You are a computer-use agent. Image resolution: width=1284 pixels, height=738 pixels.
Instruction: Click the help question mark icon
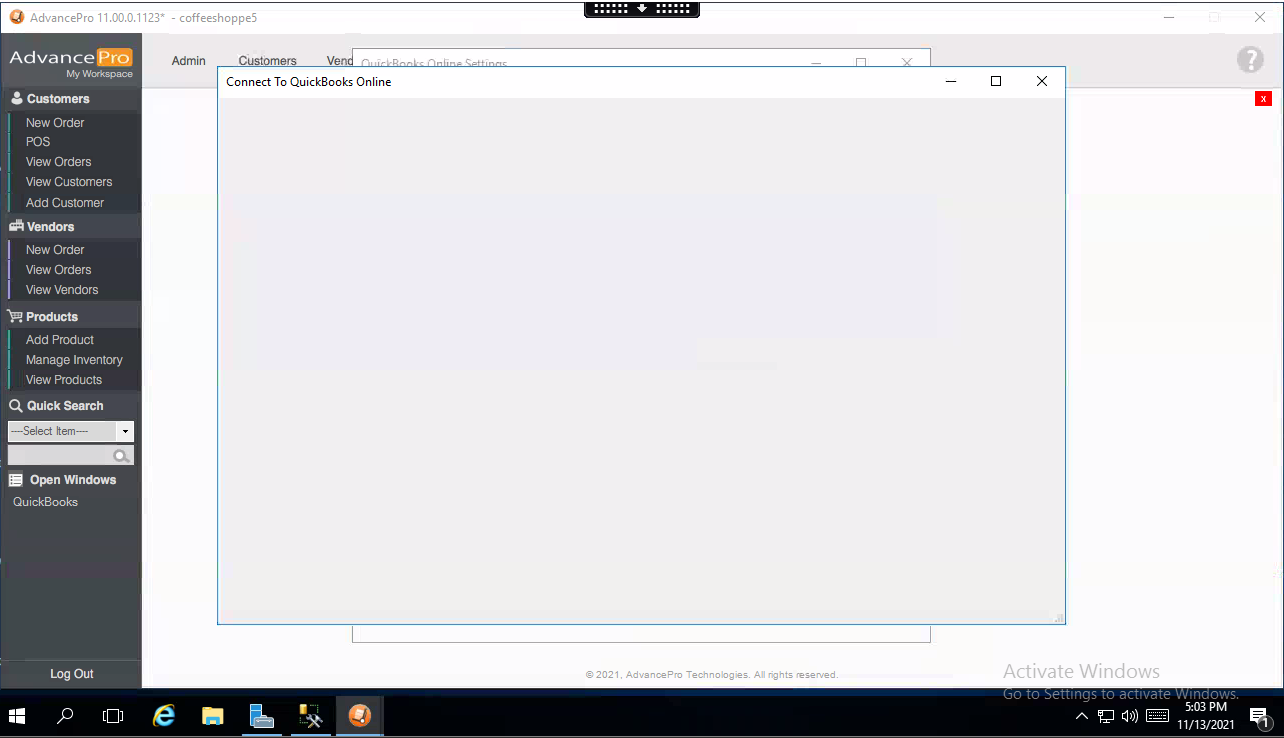pos(1250,60)
